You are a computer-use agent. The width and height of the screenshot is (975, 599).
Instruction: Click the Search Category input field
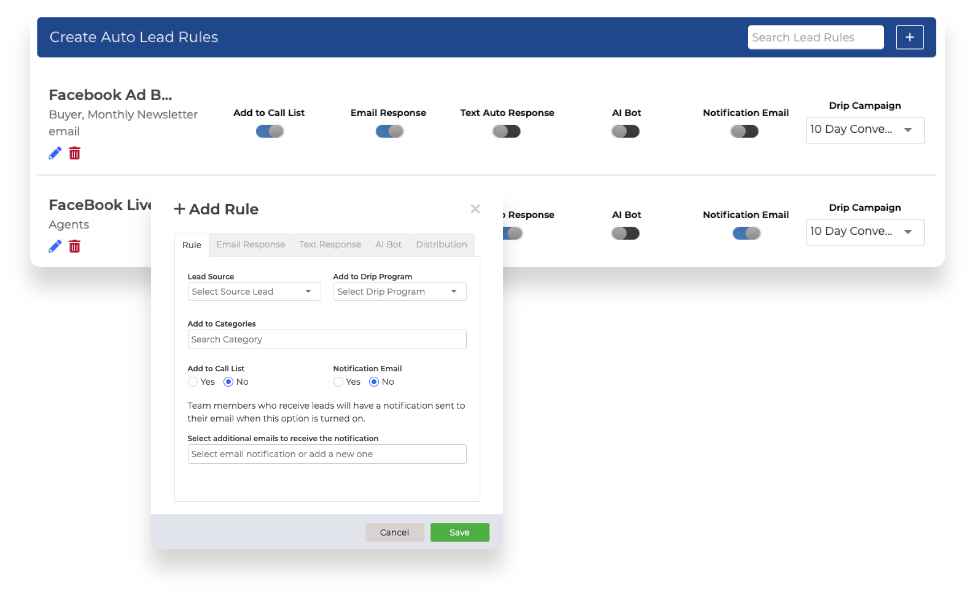point(326,339)
